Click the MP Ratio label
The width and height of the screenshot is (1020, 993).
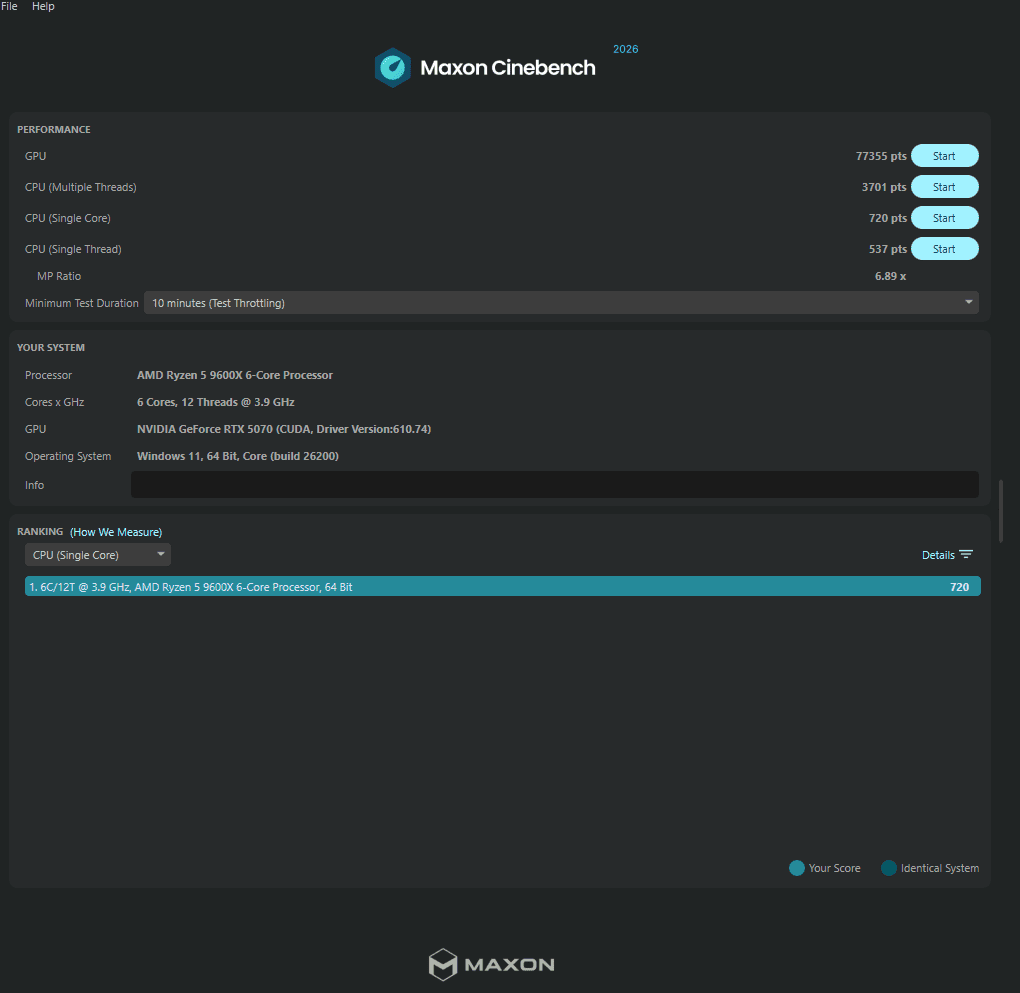click(x=59, y=276)
